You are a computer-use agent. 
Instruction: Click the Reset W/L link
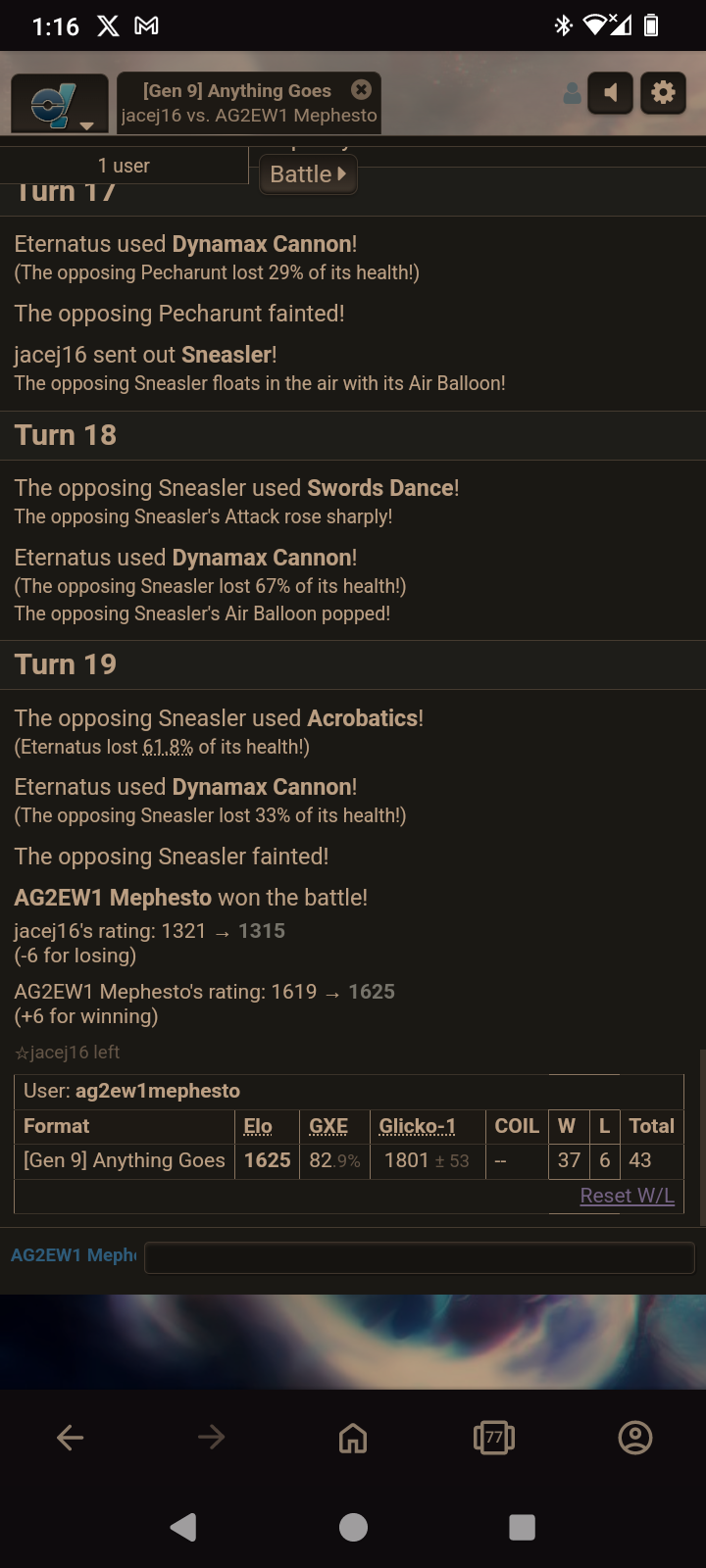tap(627, 1196)
